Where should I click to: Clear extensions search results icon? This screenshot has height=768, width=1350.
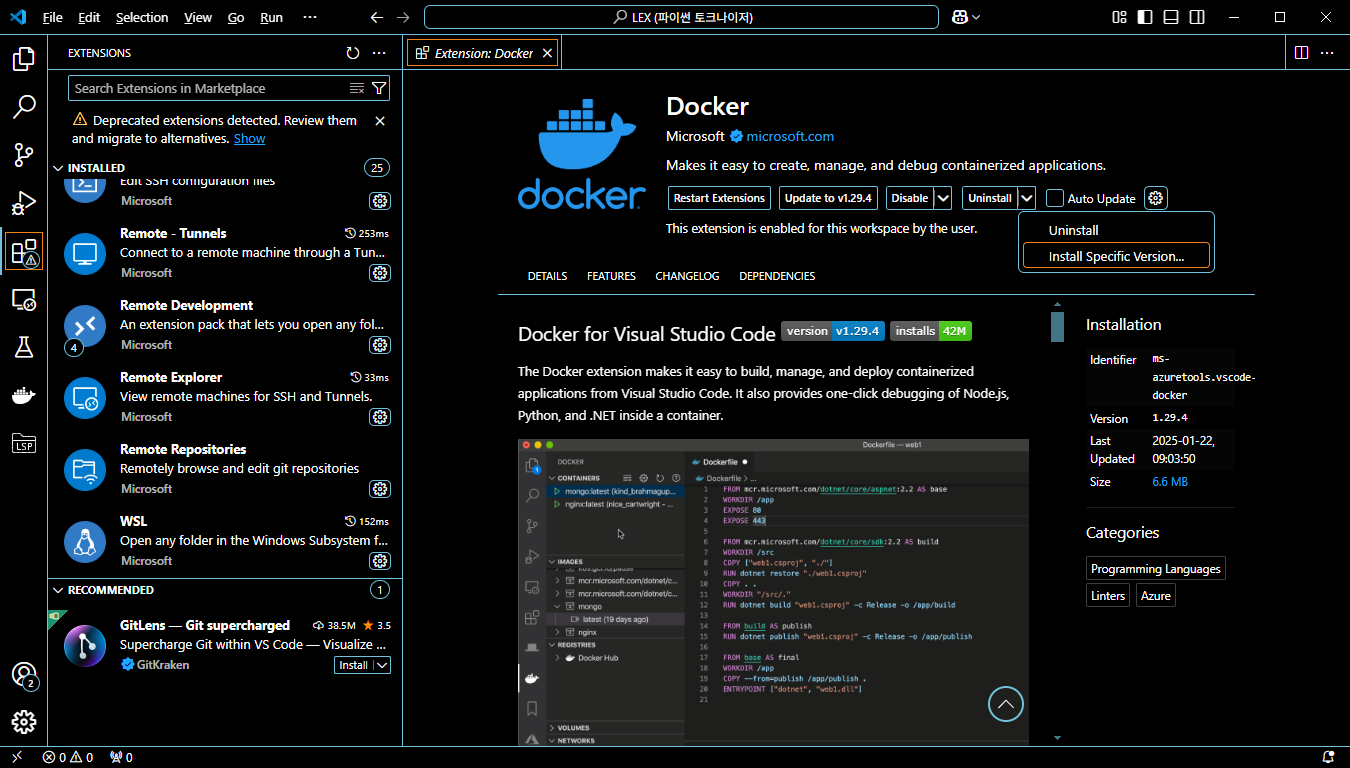357,88
